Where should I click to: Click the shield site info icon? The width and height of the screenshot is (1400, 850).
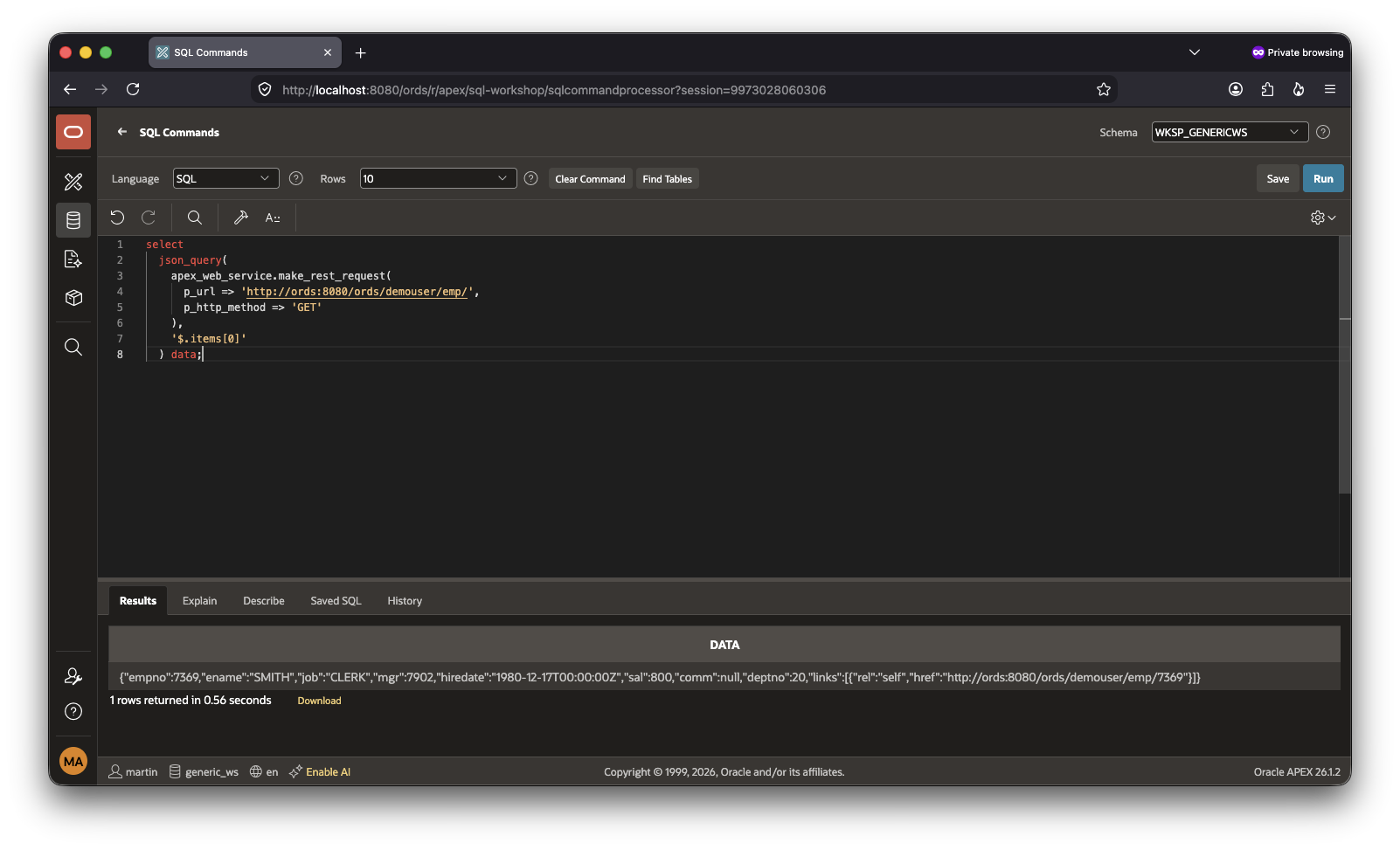[265, 89]
